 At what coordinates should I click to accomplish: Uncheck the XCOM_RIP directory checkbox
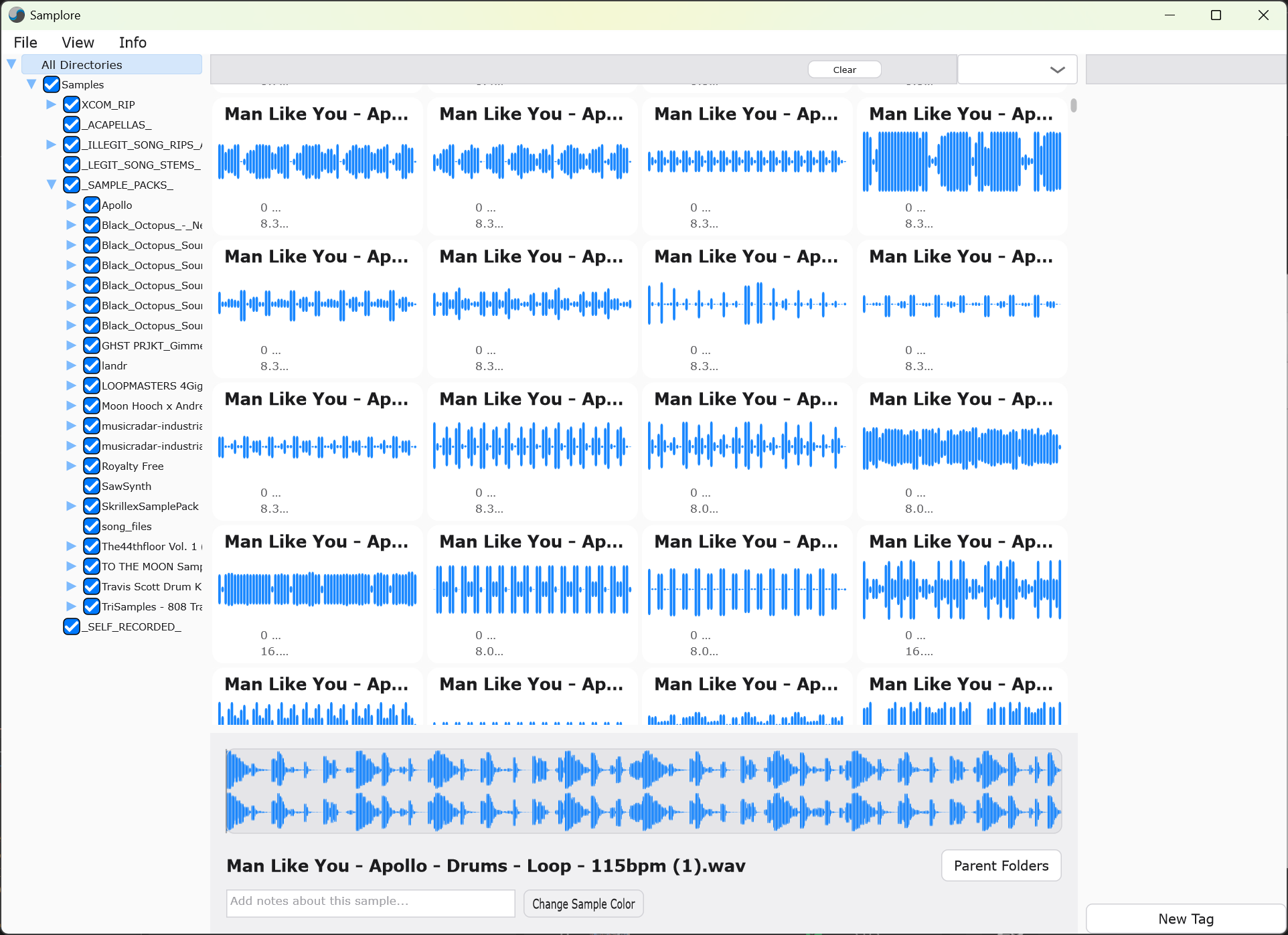pos(72,104)
